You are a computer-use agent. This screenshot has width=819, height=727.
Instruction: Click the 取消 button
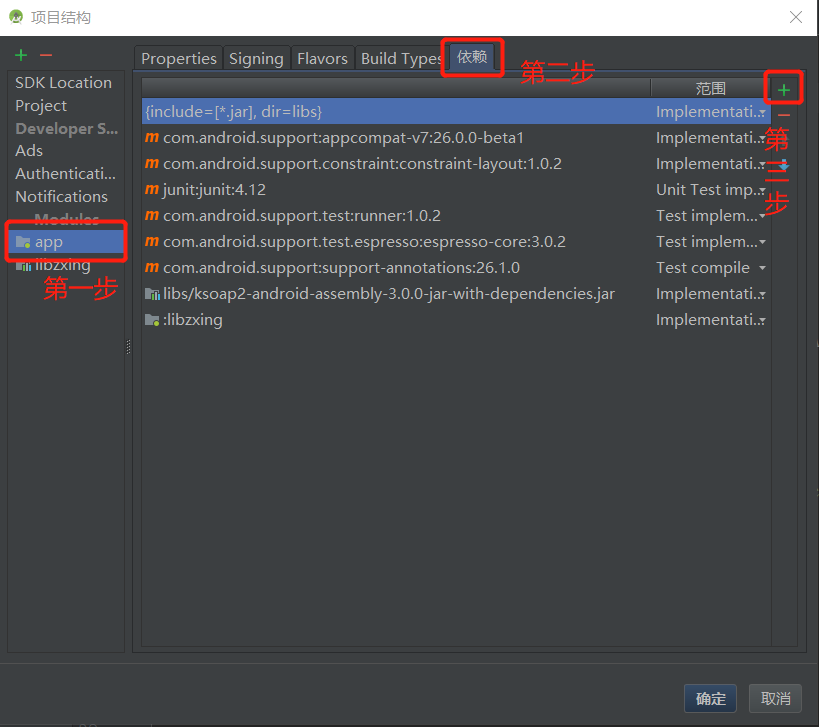point(775,698)
